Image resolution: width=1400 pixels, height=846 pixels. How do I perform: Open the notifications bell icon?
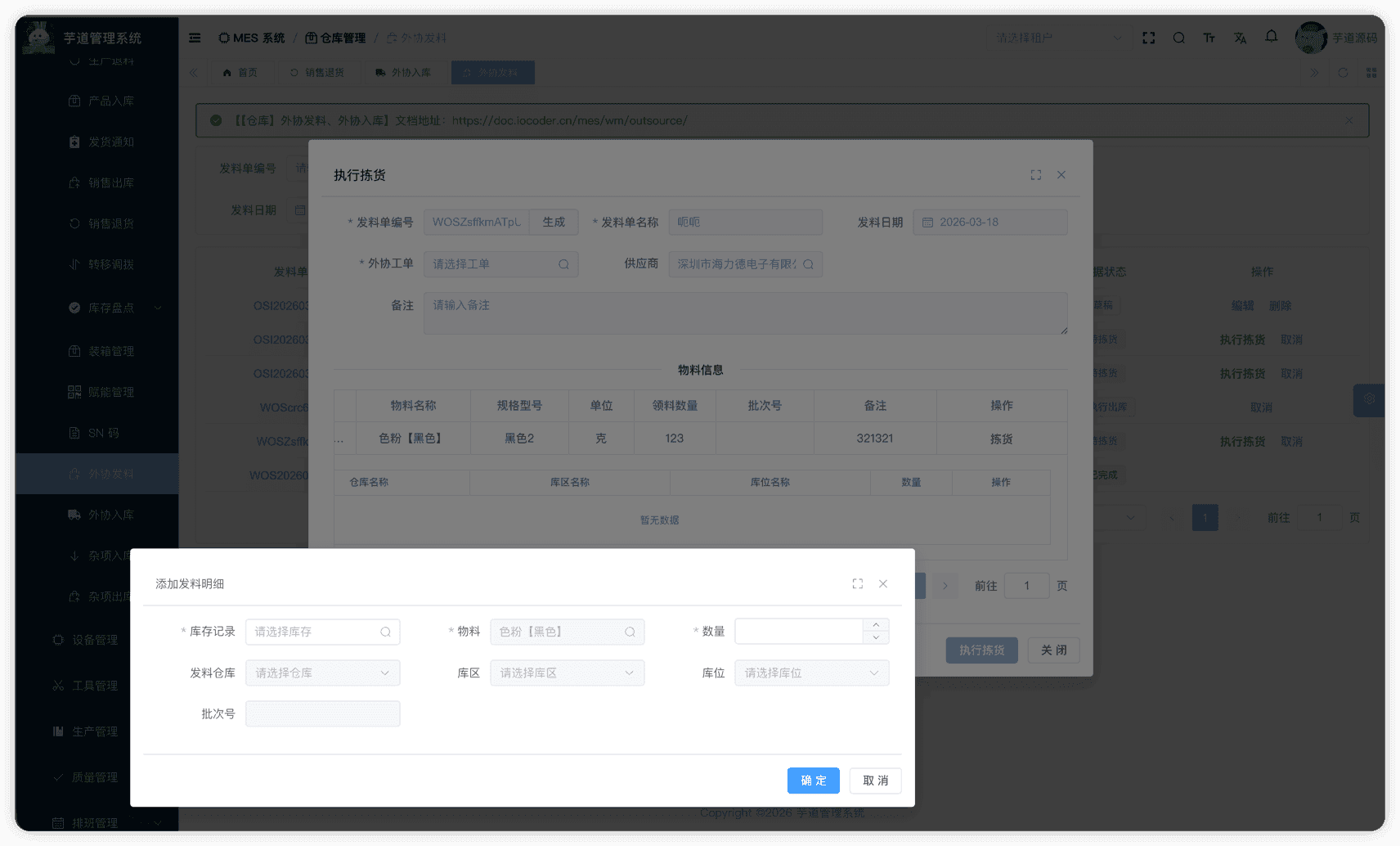1271,38
